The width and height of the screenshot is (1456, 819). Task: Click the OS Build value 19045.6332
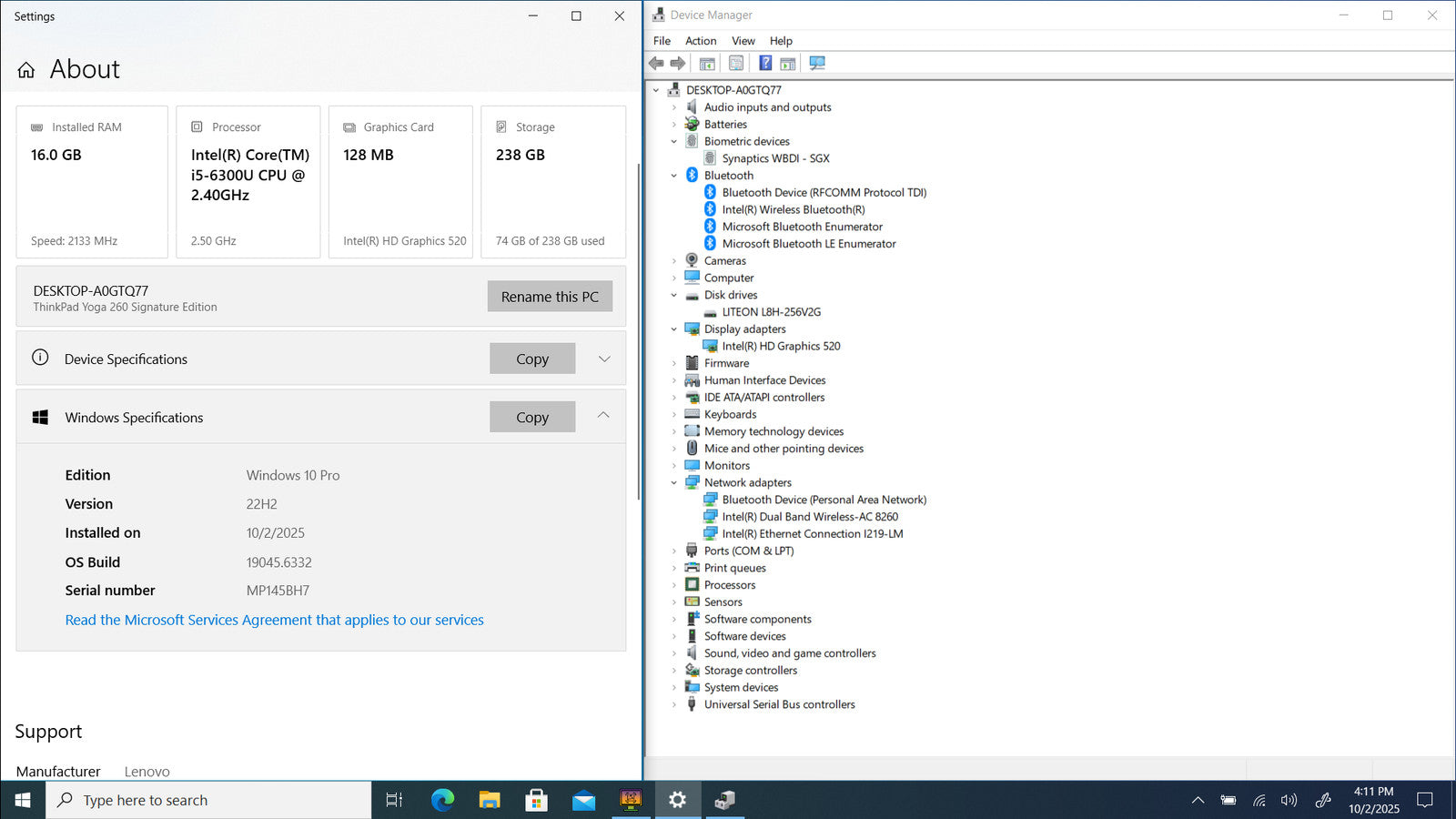(278, 562)
